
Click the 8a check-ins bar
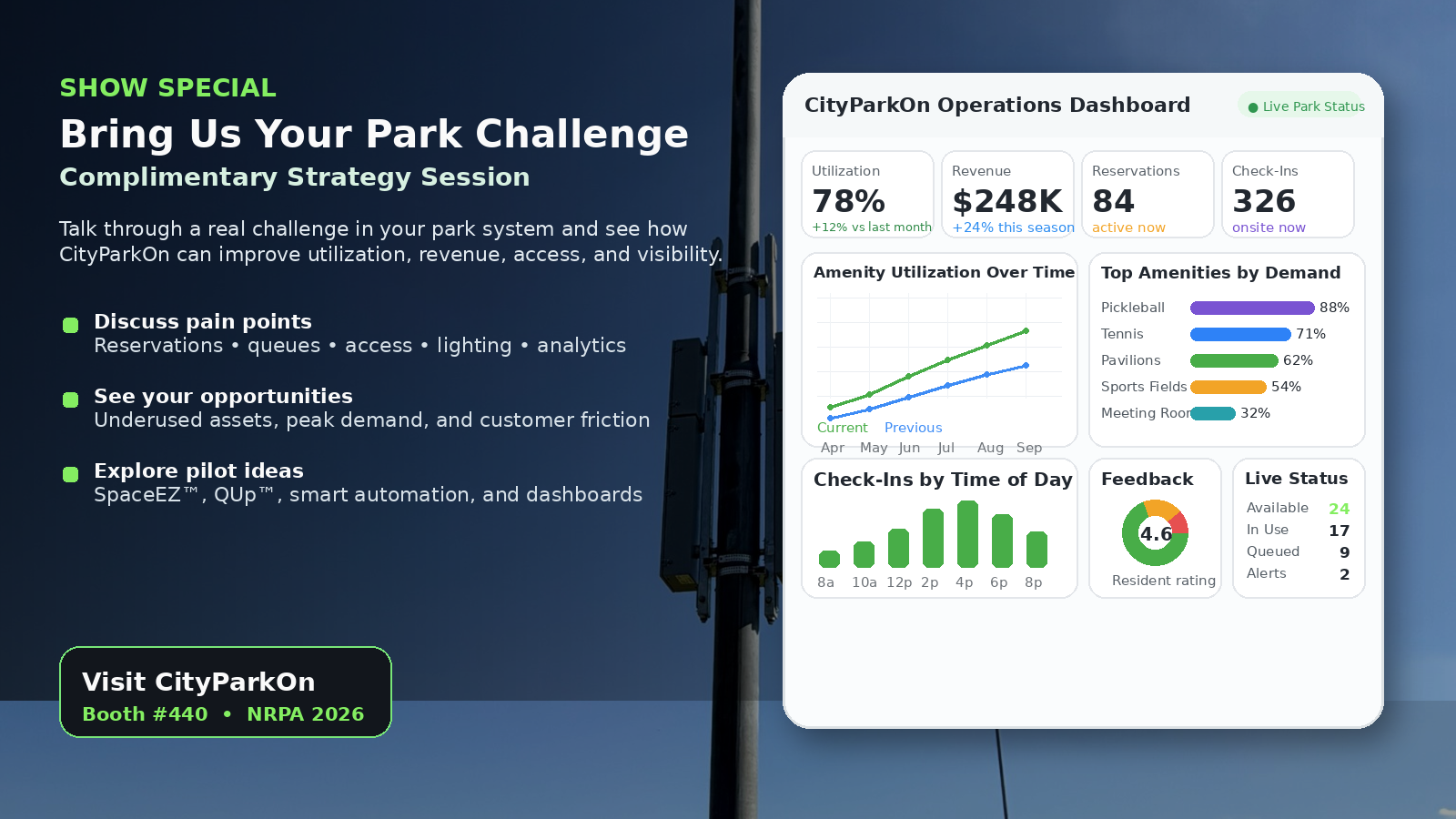tap(829, 559)
